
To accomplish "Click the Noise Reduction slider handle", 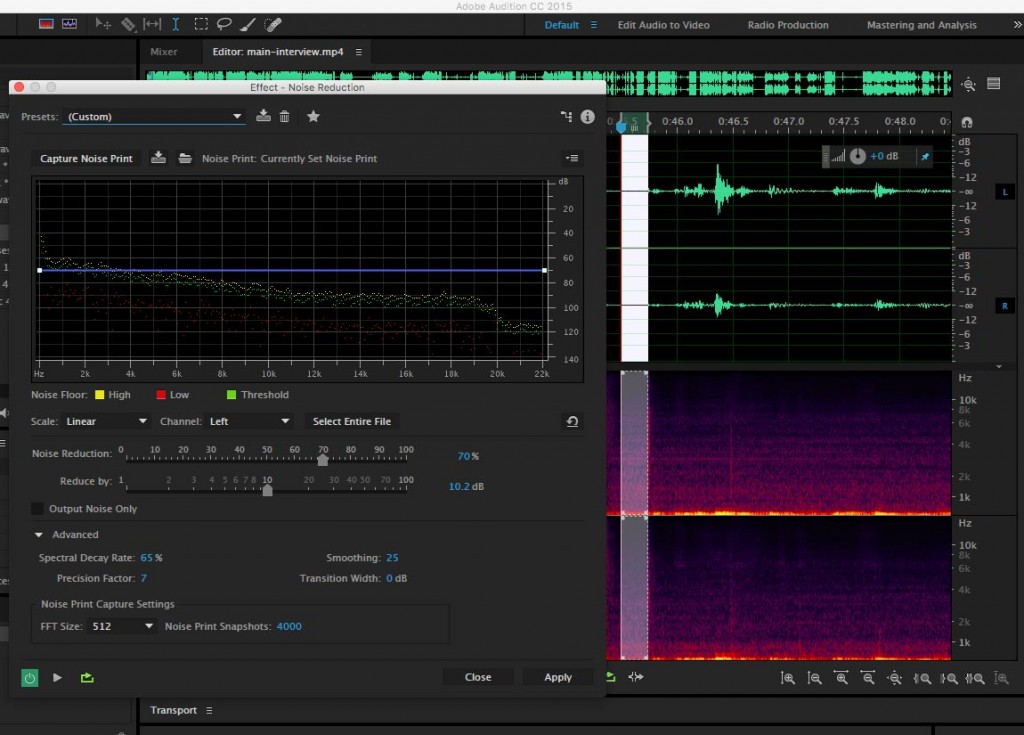I will click(323, 460).
